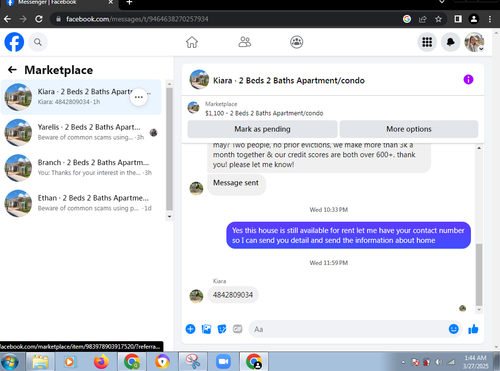This screenshot has width=500, height=371.
Task: Open the Facebook home logo
Action: point(14,42)
